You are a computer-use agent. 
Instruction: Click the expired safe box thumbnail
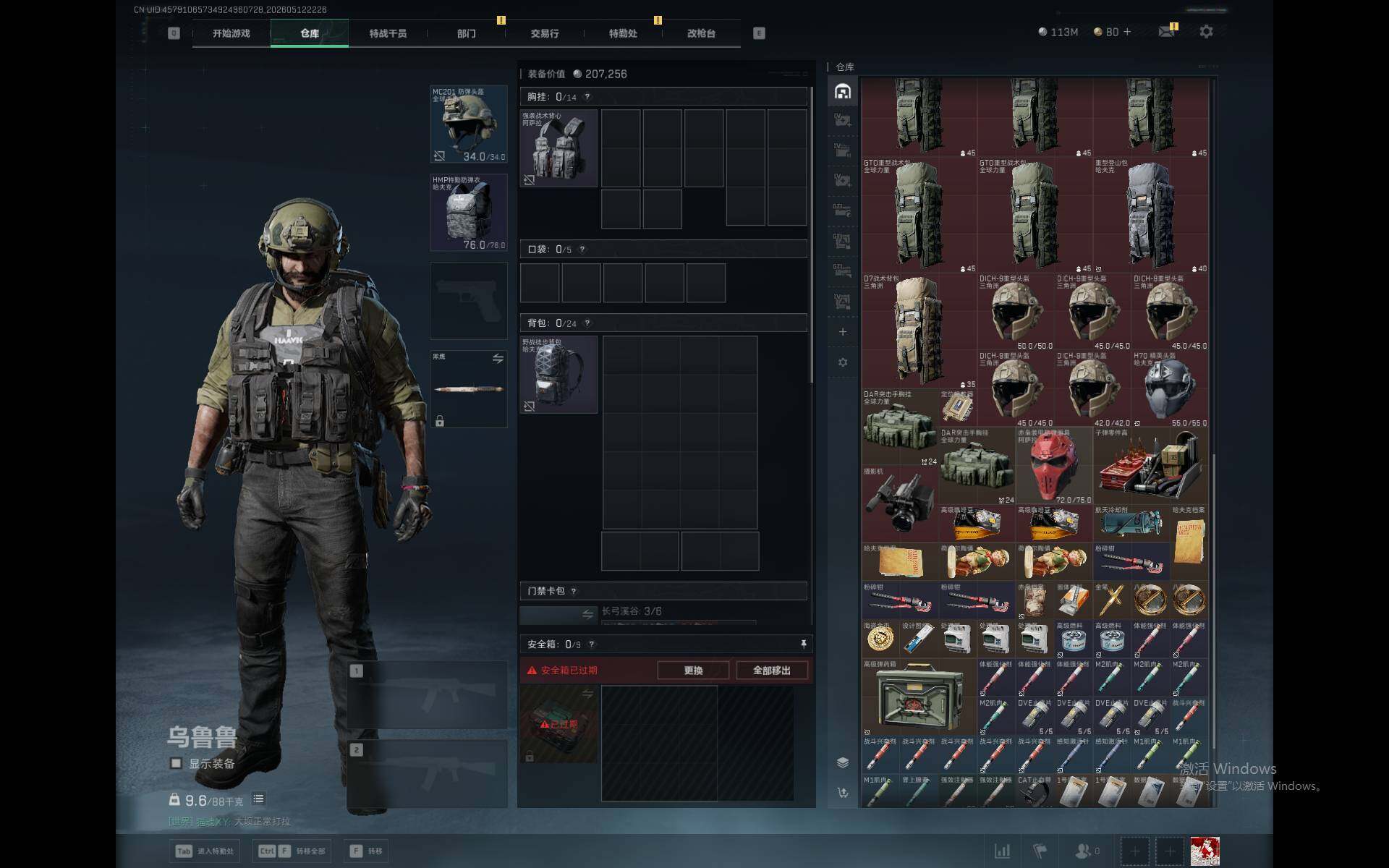click(x=559, y=724)
